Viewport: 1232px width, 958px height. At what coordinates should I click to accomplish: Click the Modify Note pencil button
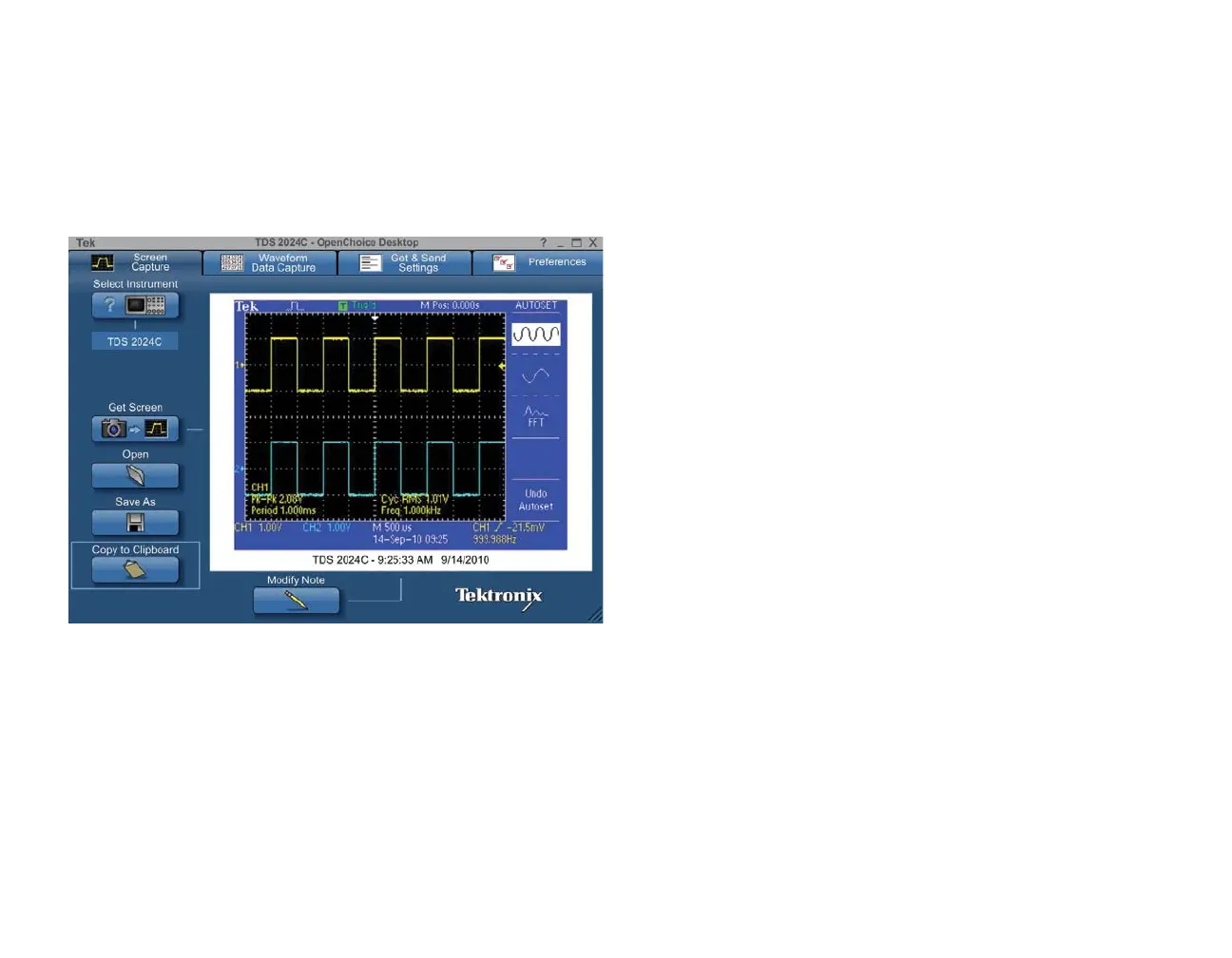pos(296,601)
